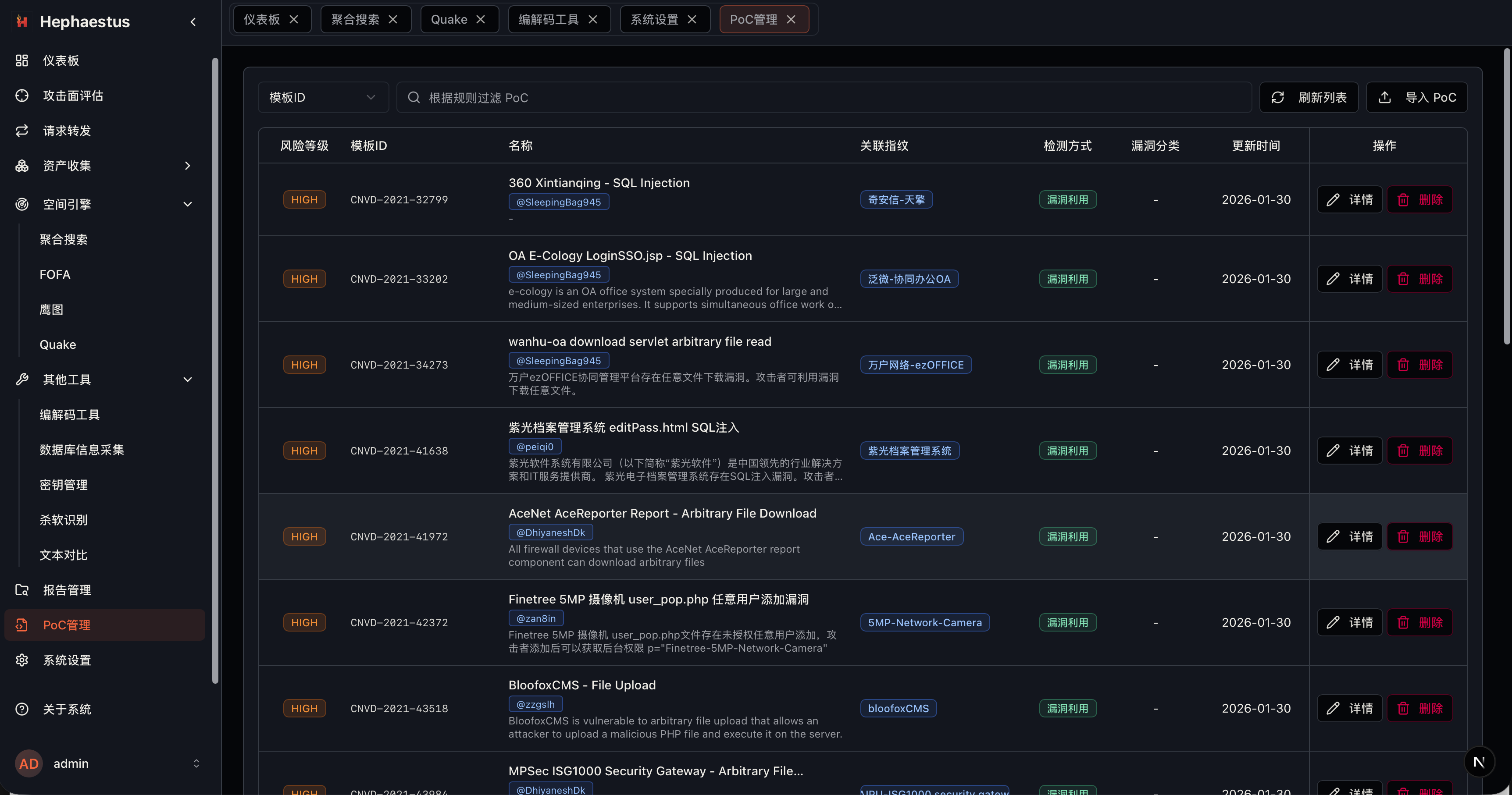This screenshot has width=1512, height=795.
Task: Close the 编解码工具 tab
Action: (592, 19)
